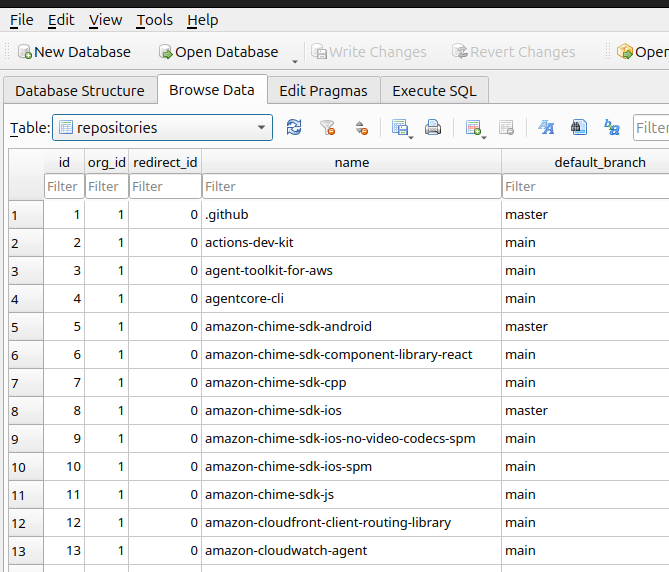Click the cell 'amazon-cloudwatch-agent'
The image size is (669, 572).
(x=352, y=551)
